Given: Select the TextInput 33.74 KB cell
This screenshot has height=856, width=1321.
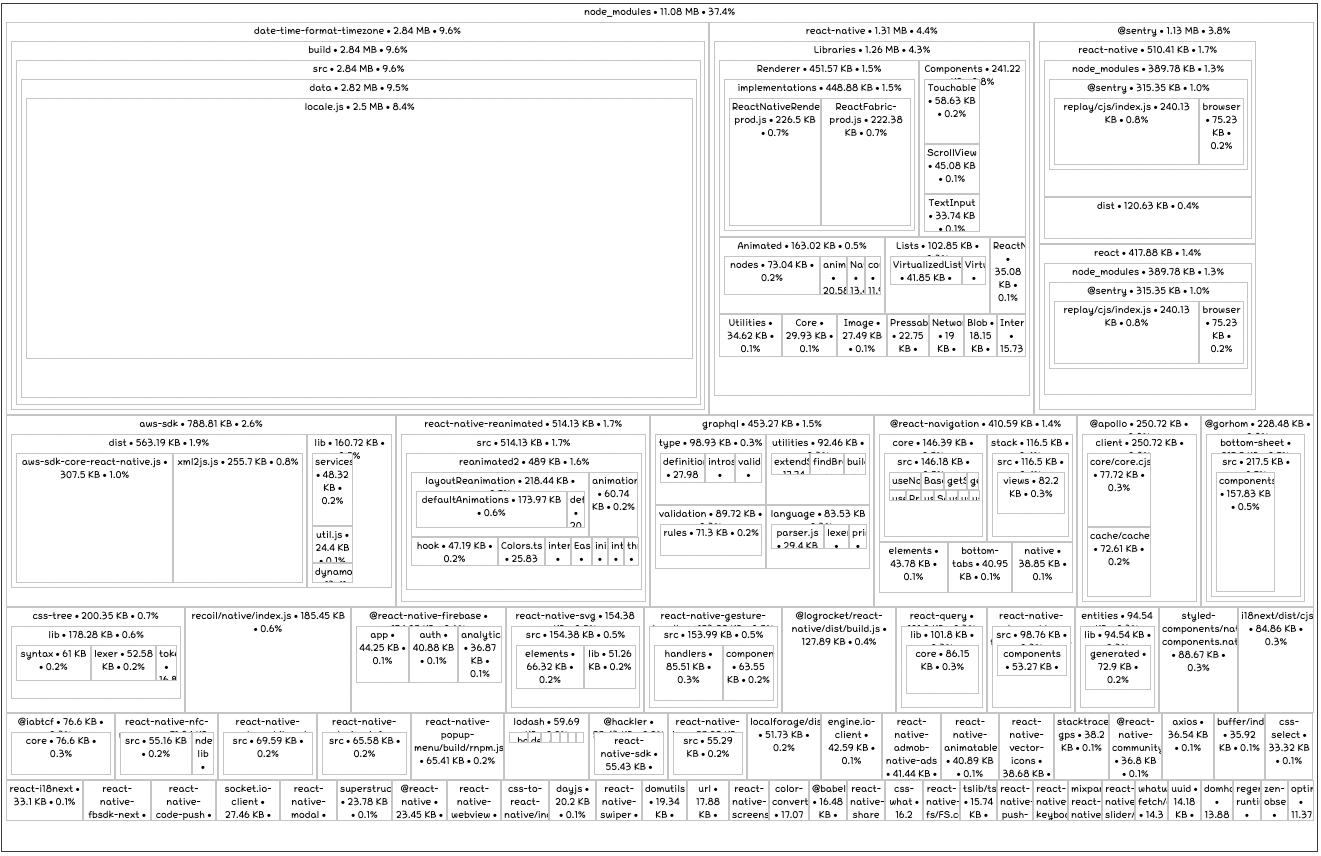Looking at the screenshot, I should [x=951, y=213].
